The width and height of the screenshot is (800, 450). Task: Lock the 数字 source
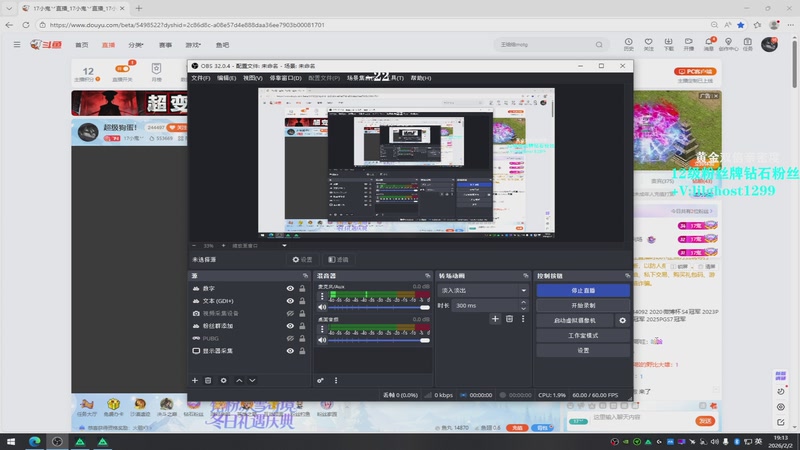(302, 288)
